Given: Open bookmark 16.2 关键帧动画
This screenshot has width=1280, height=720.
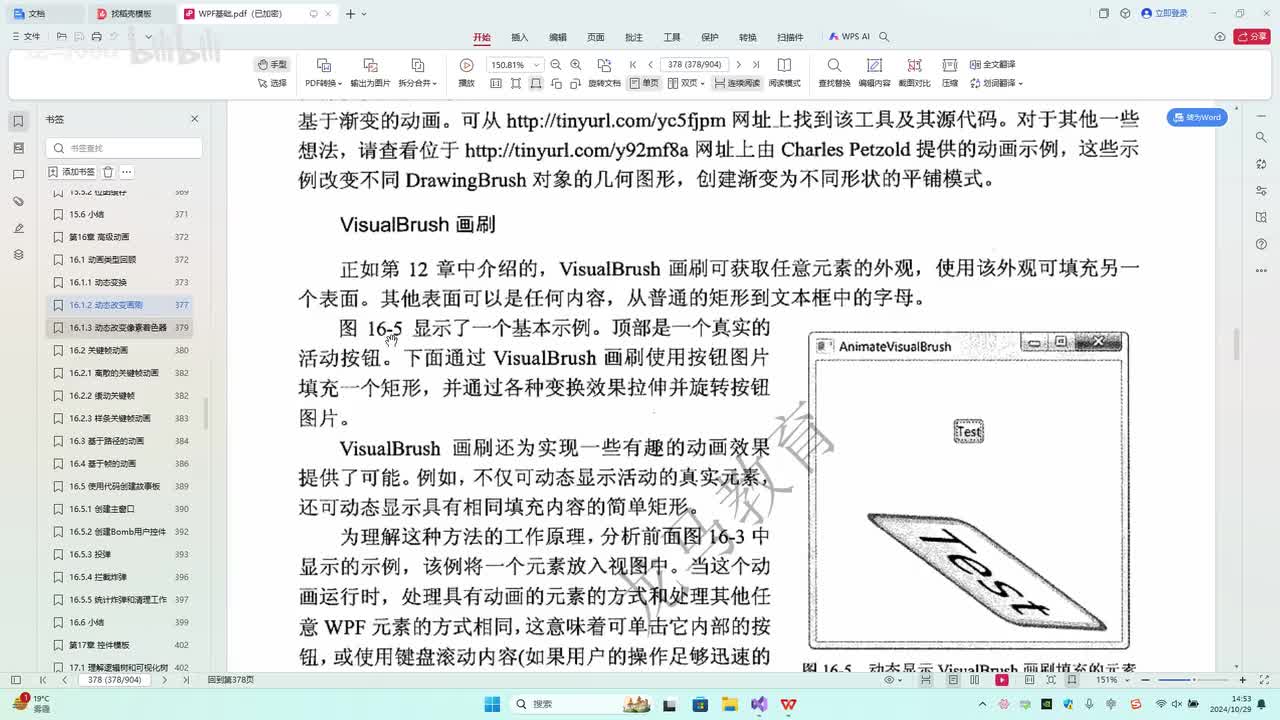Looking at the screenshot, I should pyautogui.click(x=120, y=350).
